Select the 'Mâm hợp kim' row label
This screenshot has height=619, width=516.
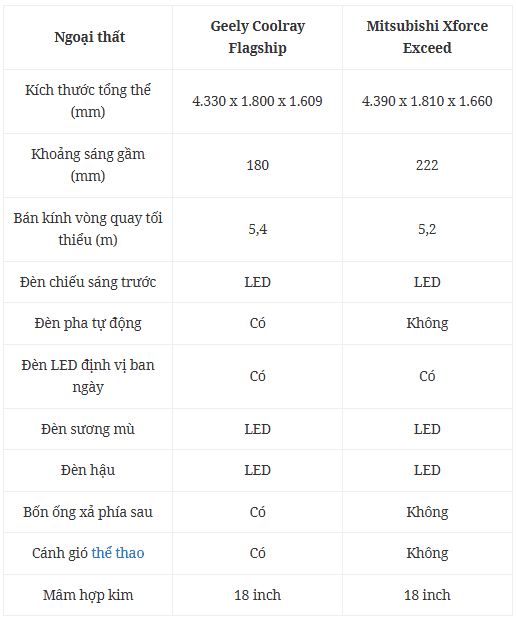(x=88, y=595)
